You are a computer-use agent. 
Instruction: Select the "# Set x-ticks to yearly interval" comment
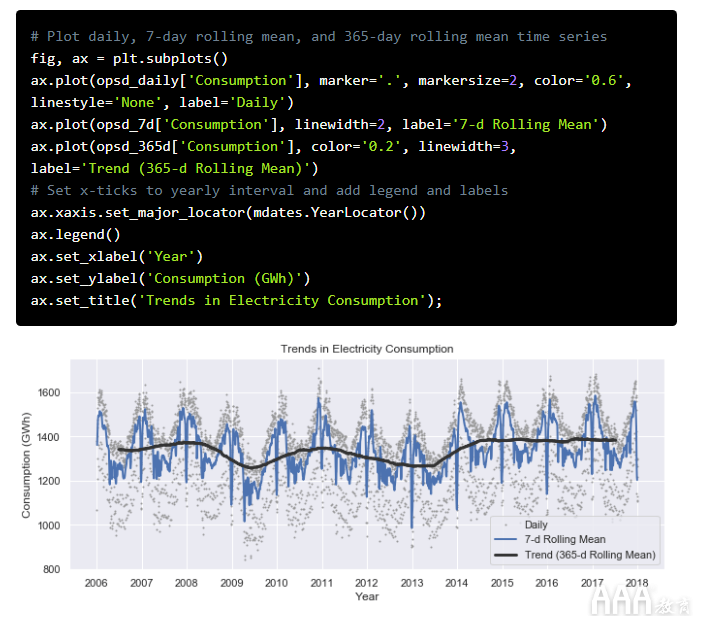(269, 190)
